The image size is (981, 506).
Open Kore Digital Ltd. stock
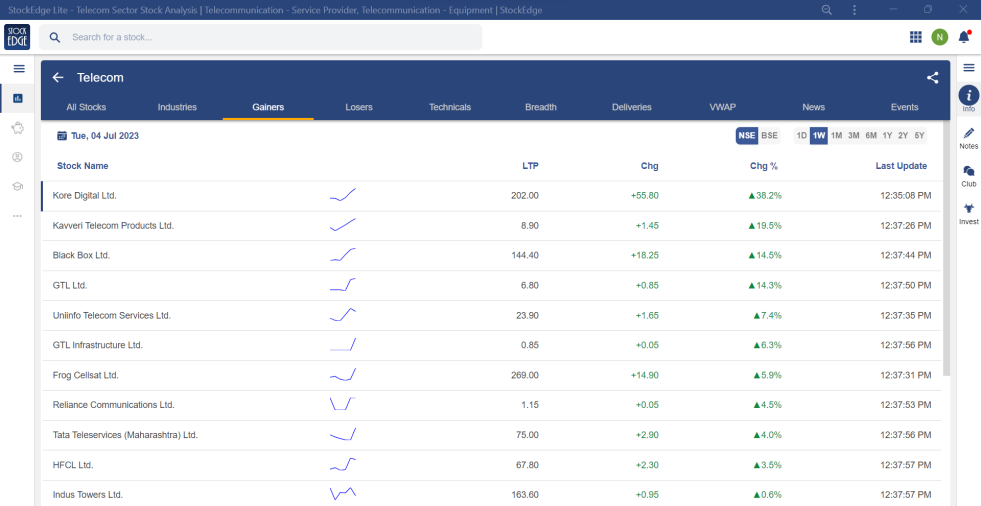click(x=85, y=196)
